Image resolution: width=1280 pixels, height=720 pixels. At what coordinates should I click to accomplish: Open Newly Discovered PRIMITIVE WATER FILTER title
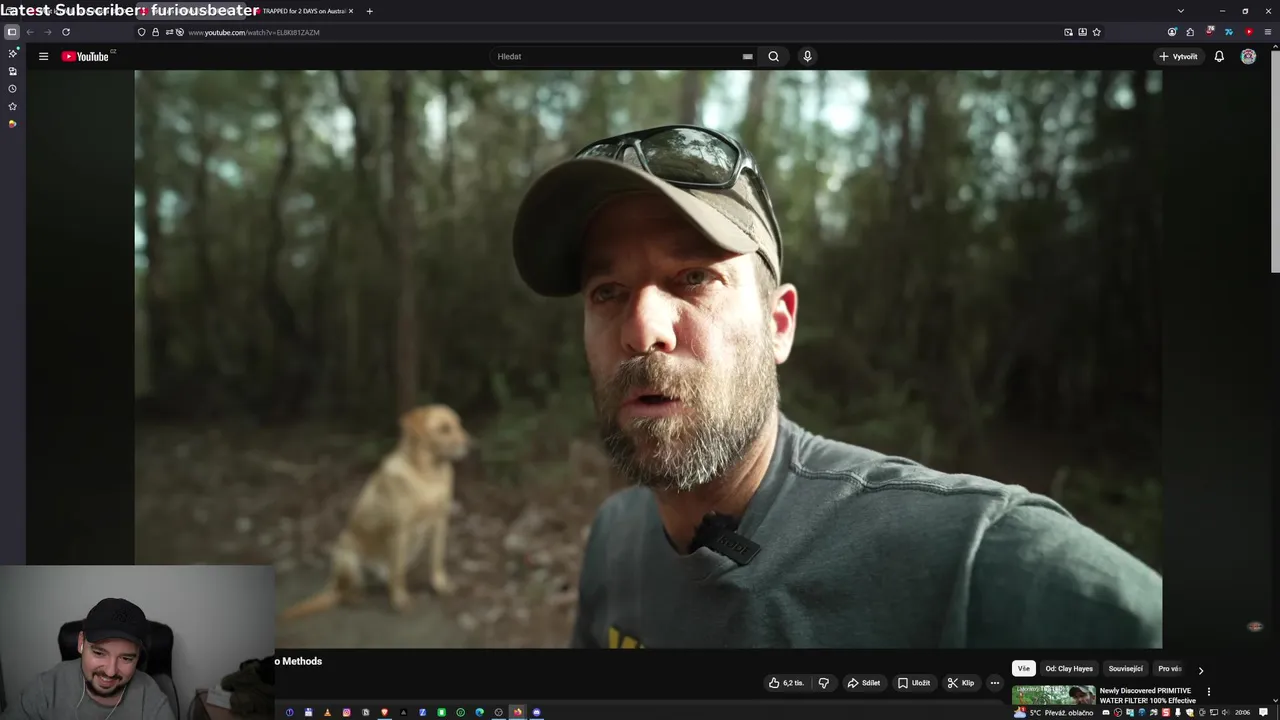pyautogui.click(x=1147, y=695)
